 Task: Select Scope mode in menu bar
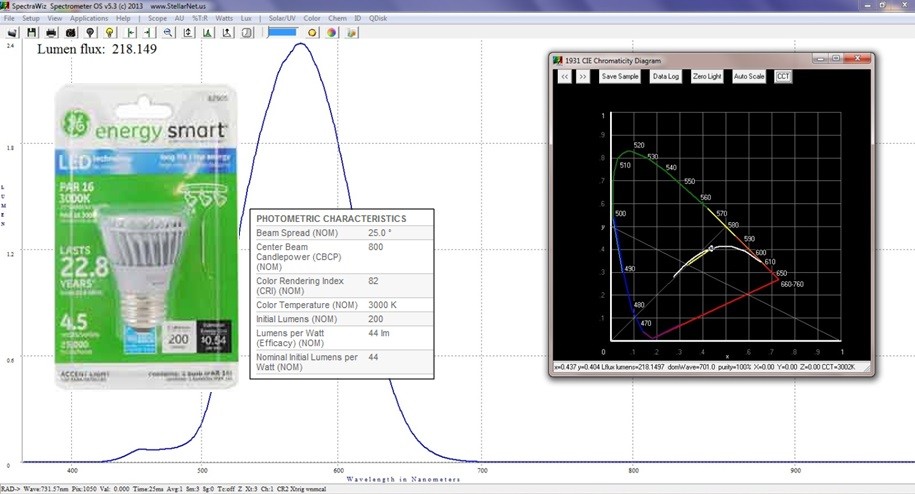click(x=158, y=18)
